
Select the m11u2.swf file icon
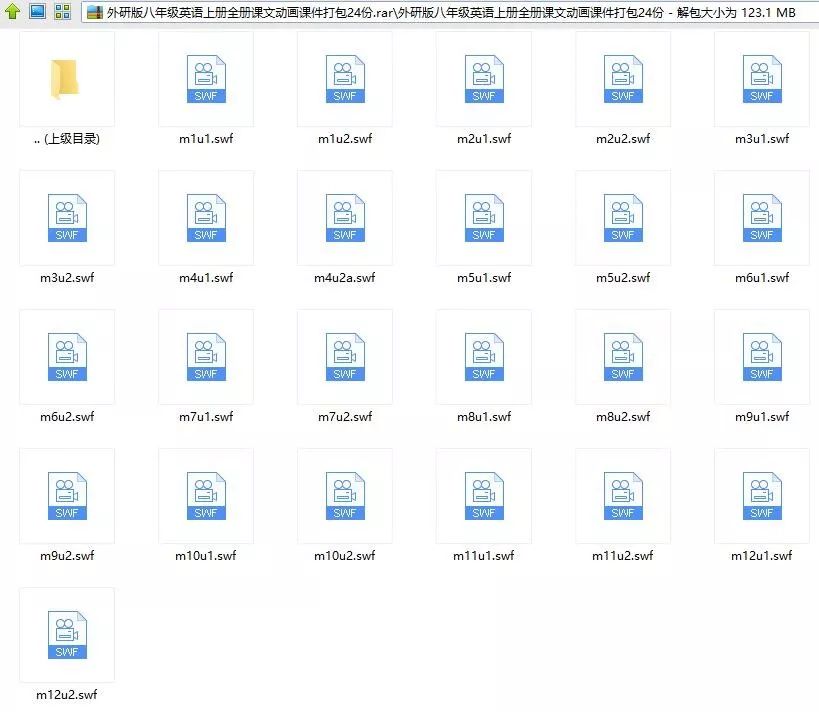click(x=623, y=496)
